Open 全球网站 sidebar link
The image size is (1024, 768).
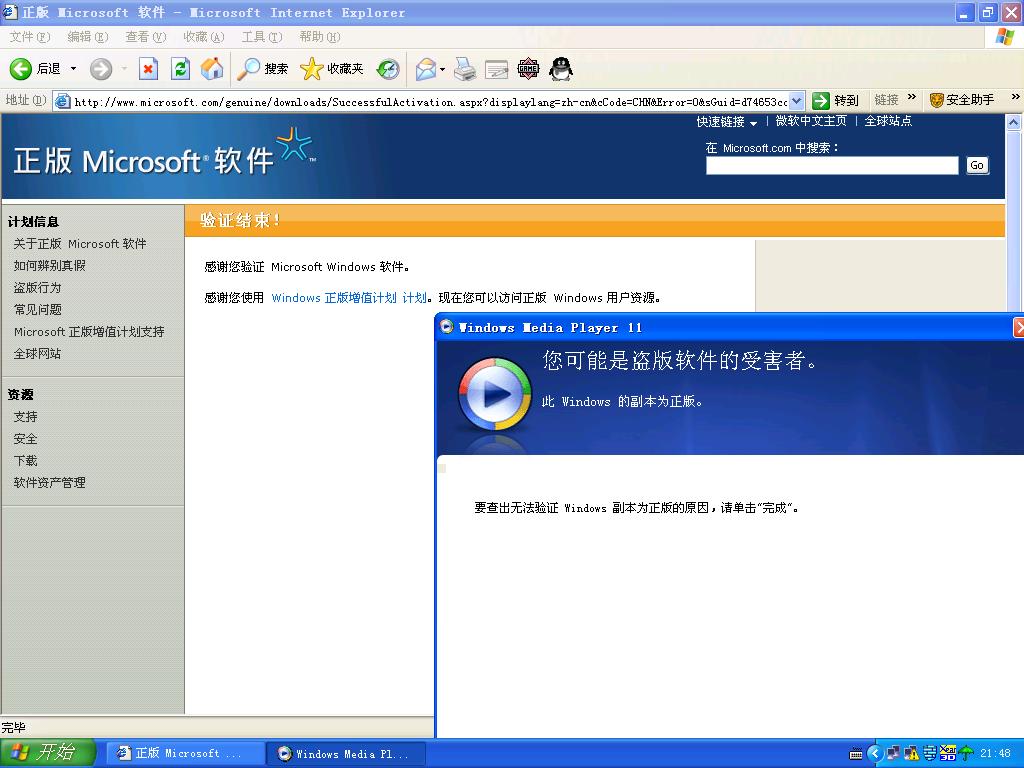(x=37, y=353)
